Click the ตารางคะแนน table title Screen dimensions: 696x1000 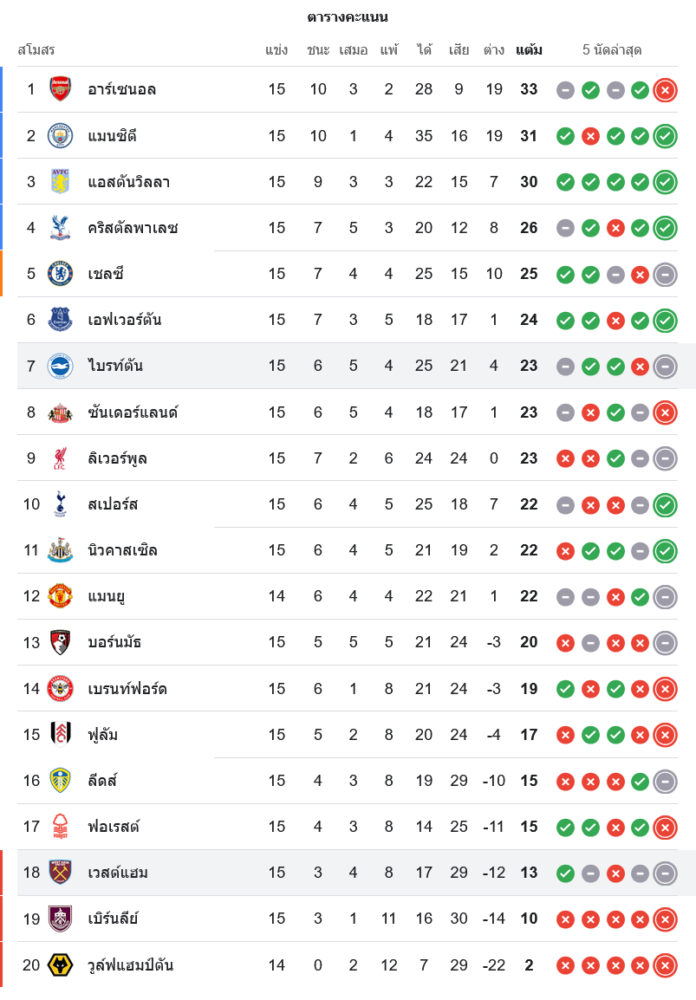(348, 17)
